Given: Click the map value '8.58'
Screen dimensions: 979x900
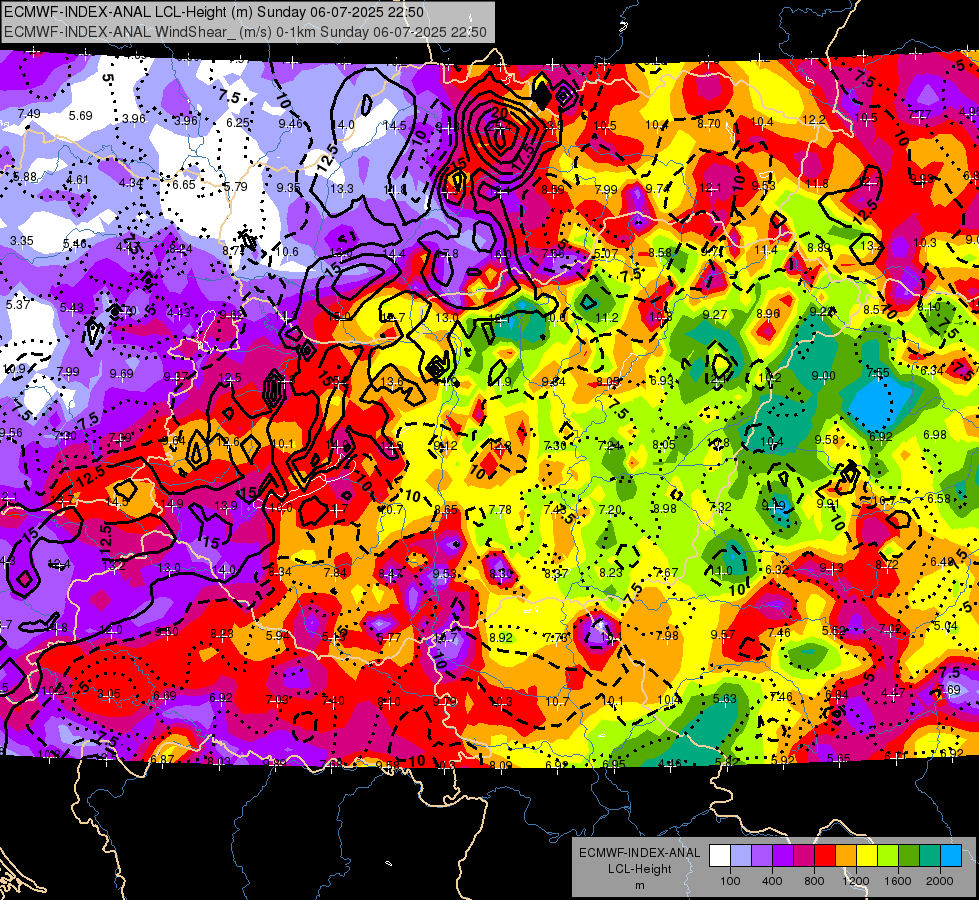Looking at the screenshot, I should [660, 252].
